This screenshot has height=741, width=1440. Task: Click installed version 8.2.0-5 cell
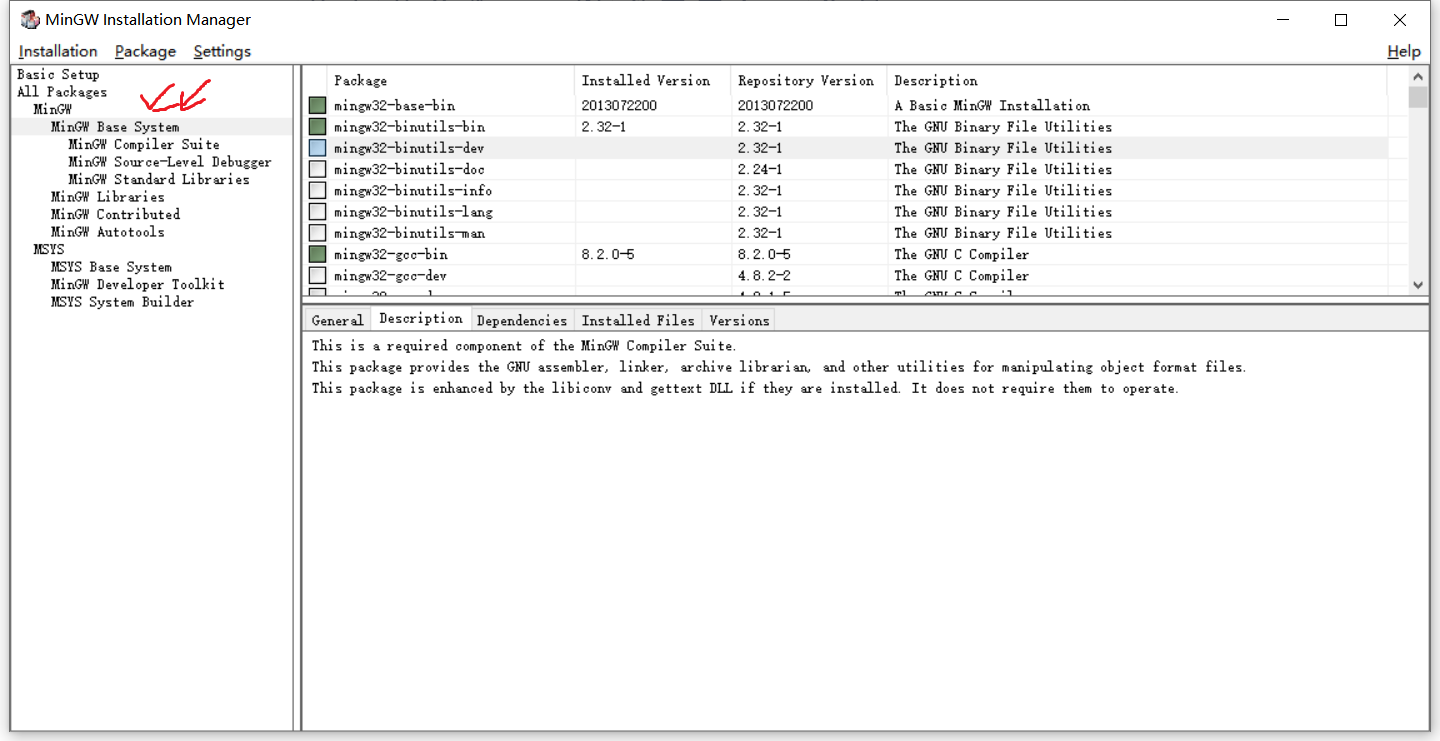pos(608,254)
